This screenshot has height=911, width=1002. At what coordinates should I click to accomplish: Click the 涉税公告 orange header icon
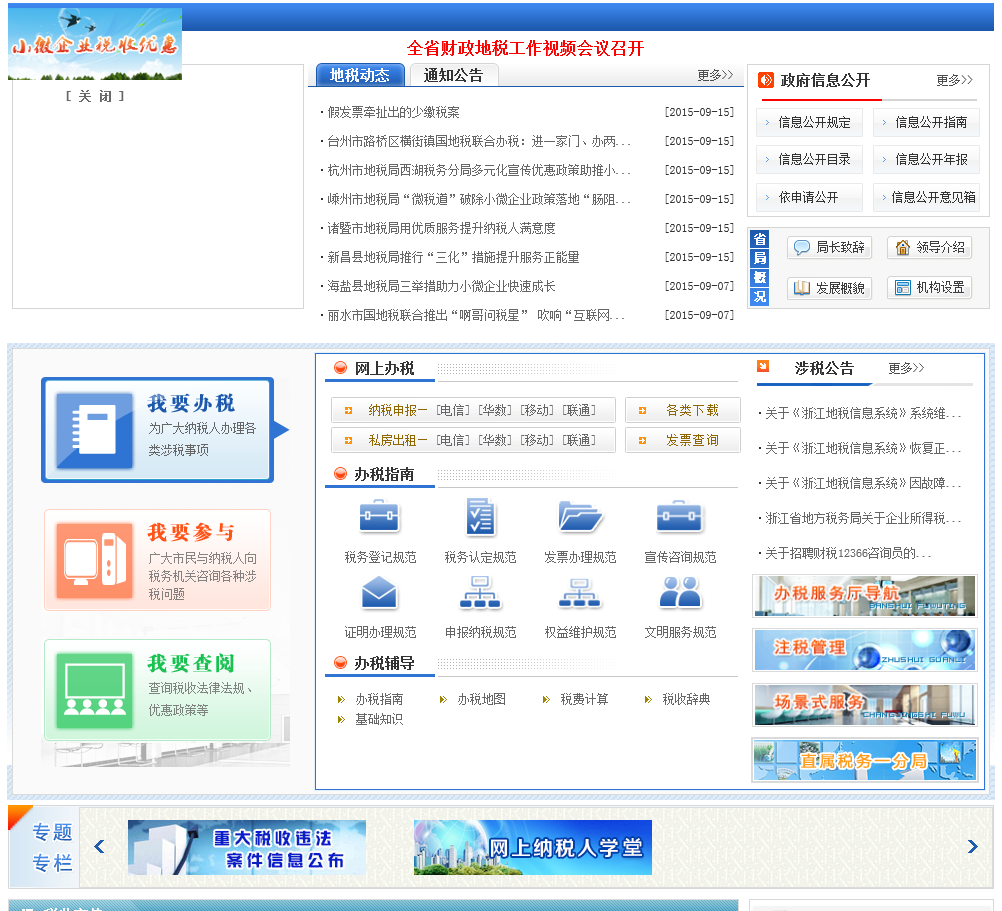pyautogui.click(x=762, y=366)
